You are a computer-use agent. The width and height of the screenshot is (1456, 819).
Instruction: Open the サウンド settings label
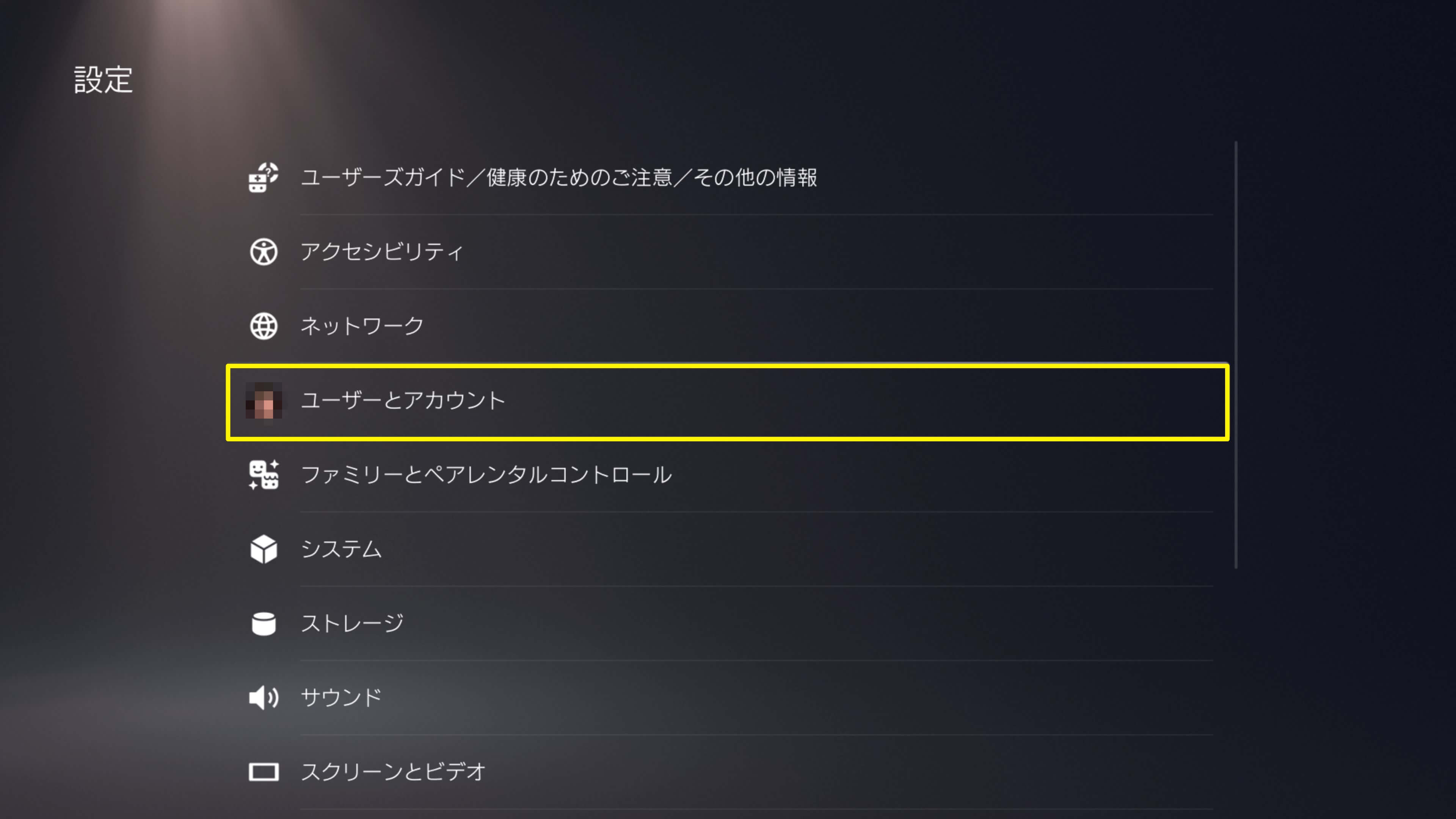pos(341,698)
